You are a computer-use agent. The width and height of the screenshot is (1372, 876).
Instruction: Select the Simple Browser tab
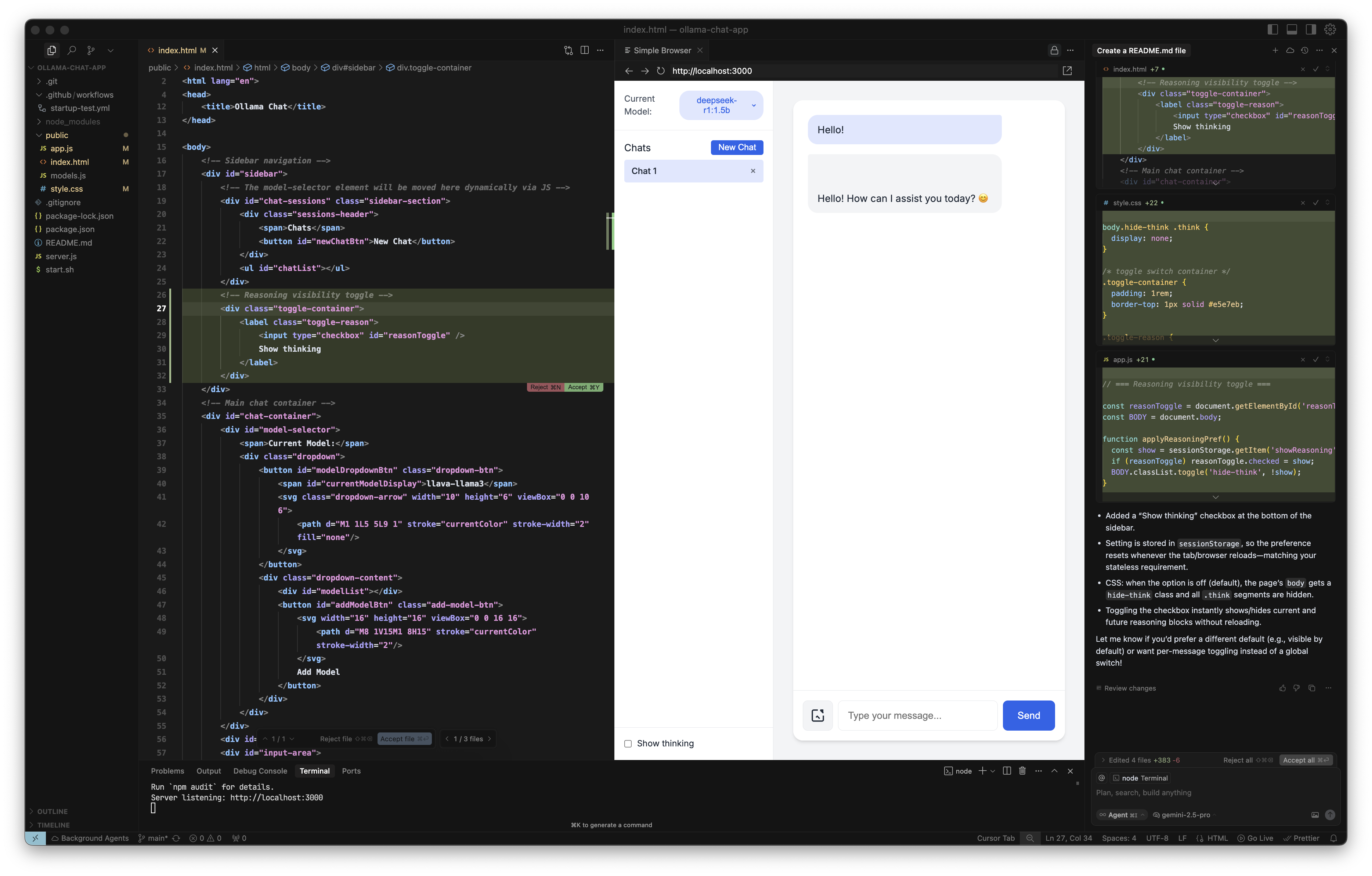(x=662, y=50)
